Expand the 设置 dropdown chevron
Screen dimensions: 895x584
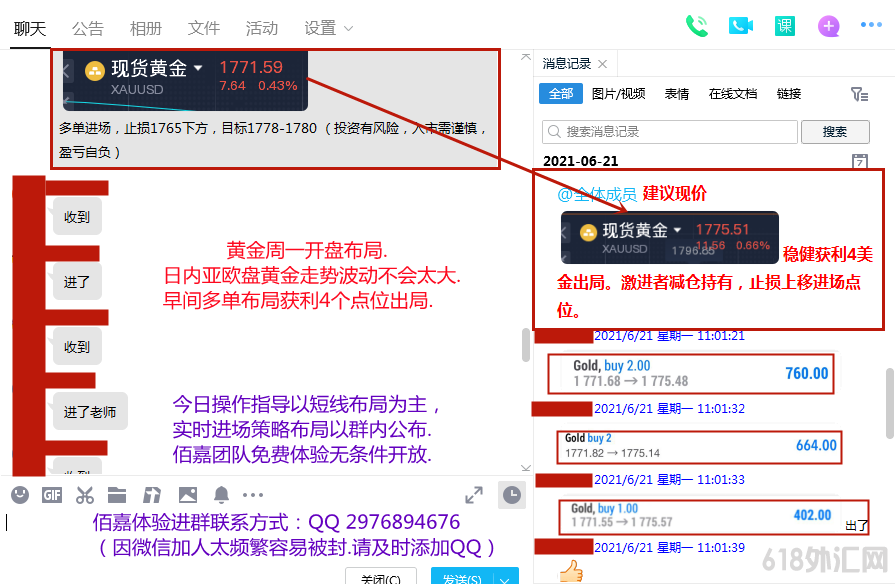(348, 29)
